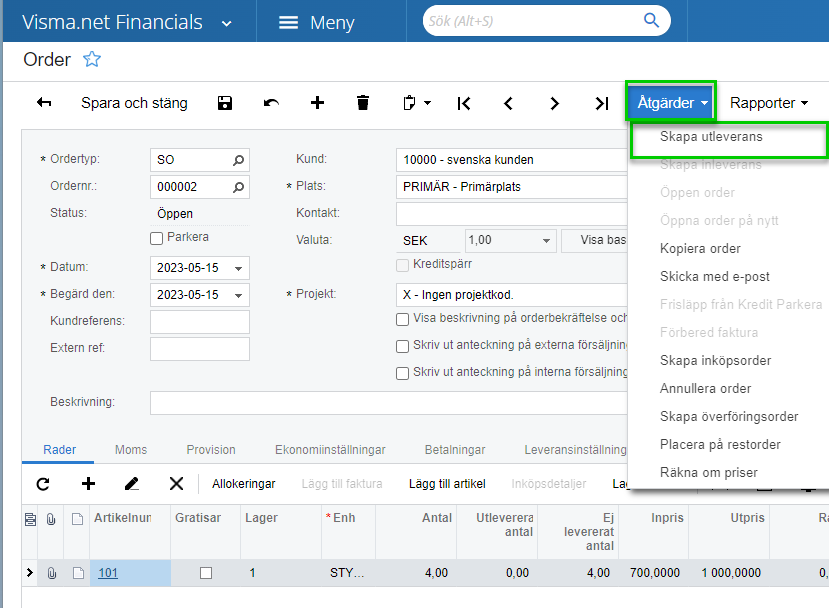Viewport: 829px width, 608px height.
Task: Expand the Visma.net Financials app switcher
Action: [227, 23]
